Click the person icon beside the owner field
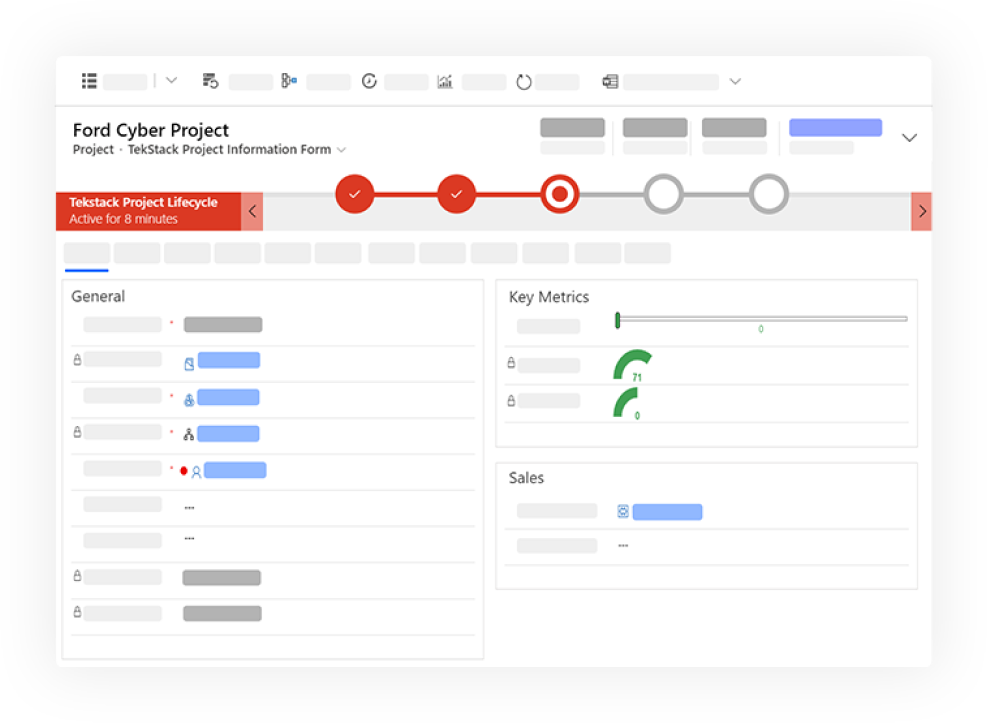The width and height of the screenshot is (989, 724). 197,471
